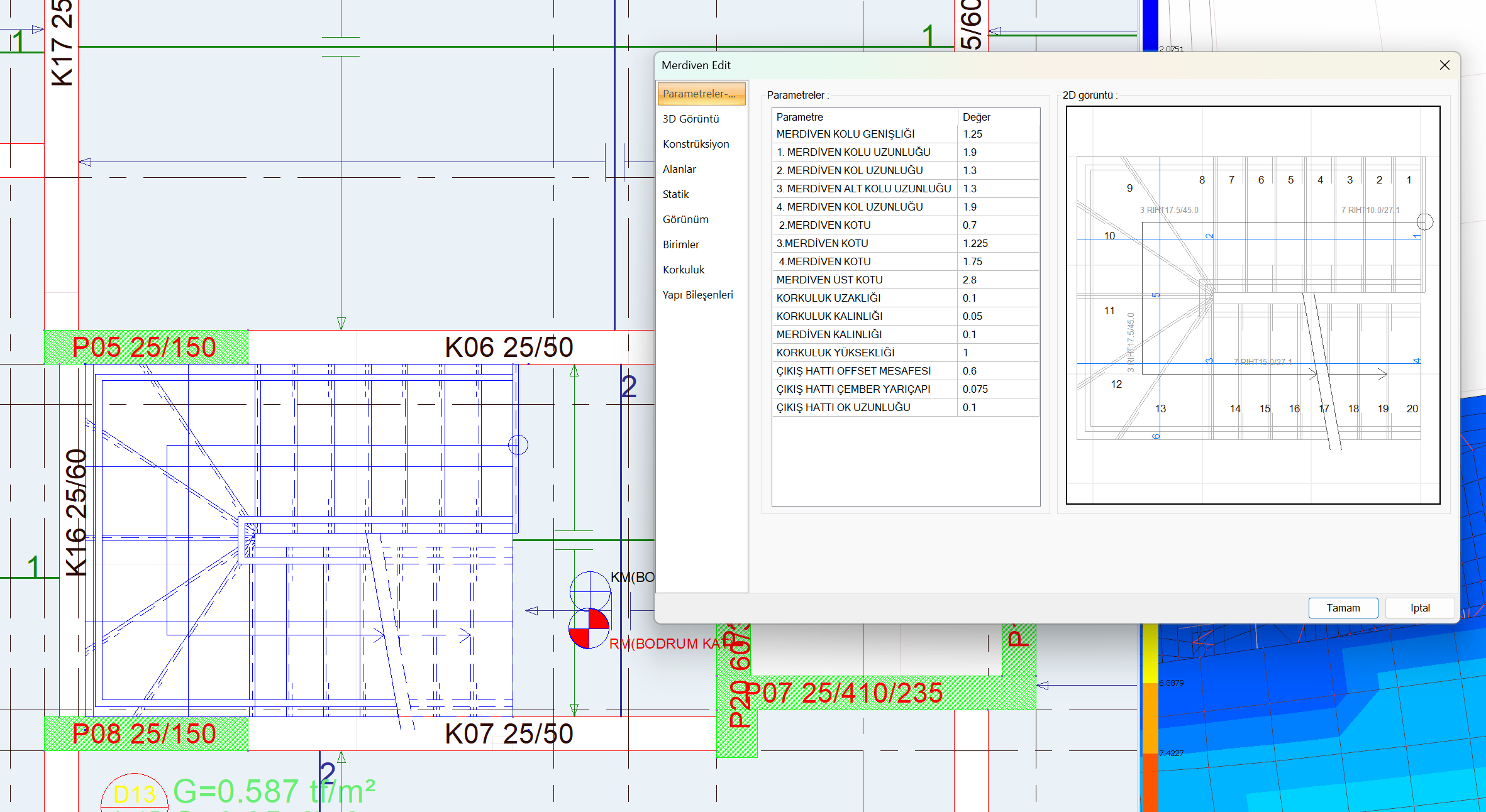
Task: Click the Tamam button
Action: [1343, 608]
